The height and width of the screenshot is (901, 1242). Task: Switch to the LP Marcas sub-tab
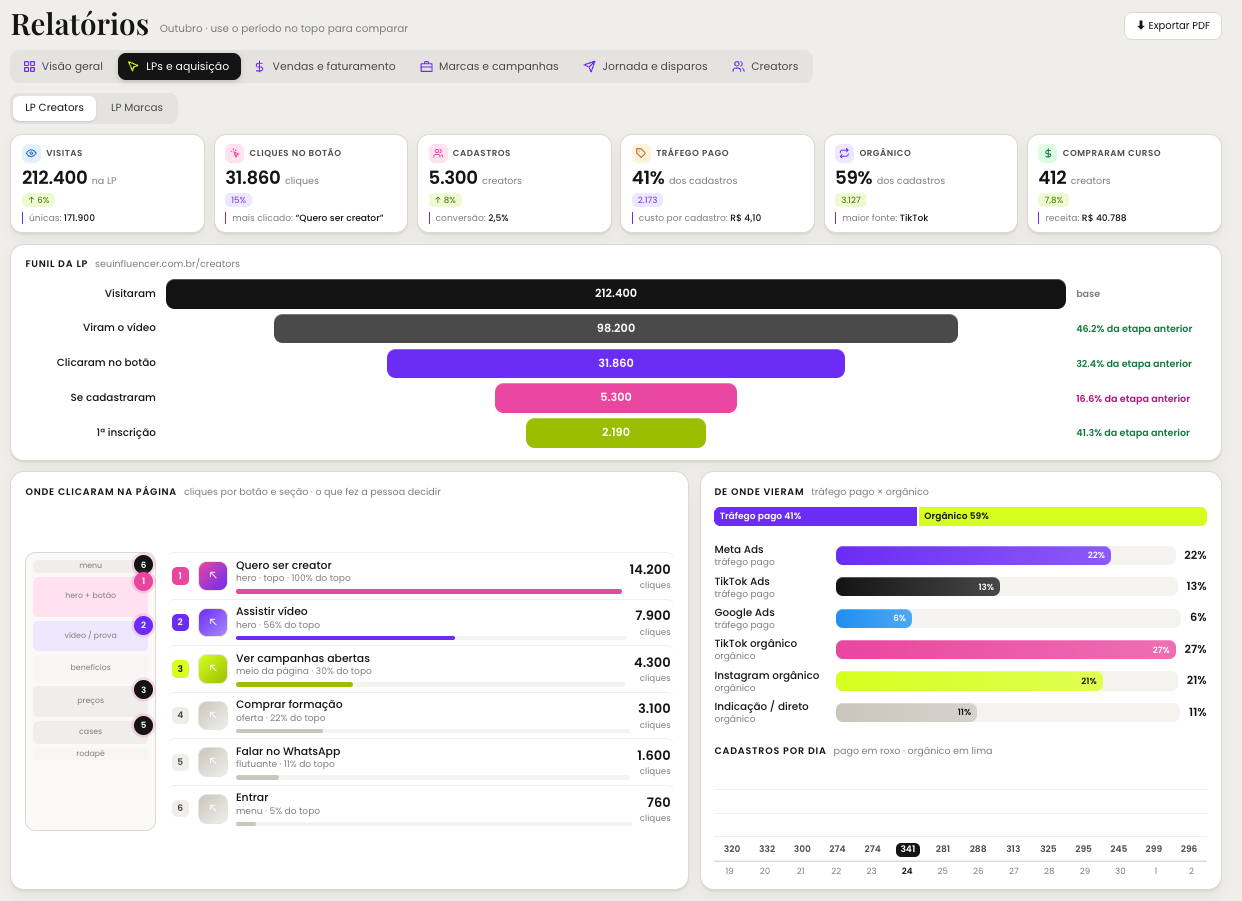pyautogui.click(x=137, y=108)
